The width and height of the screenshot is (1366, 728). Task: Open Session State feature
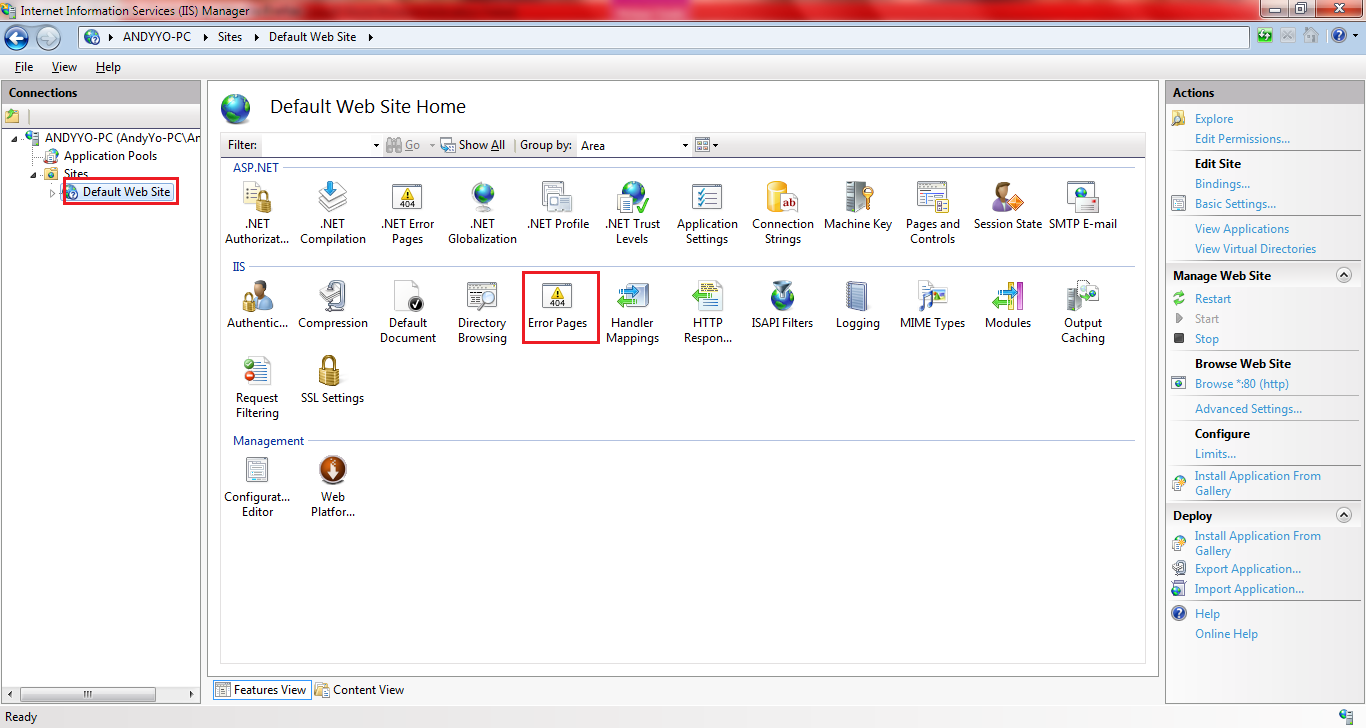(1008, 206)
